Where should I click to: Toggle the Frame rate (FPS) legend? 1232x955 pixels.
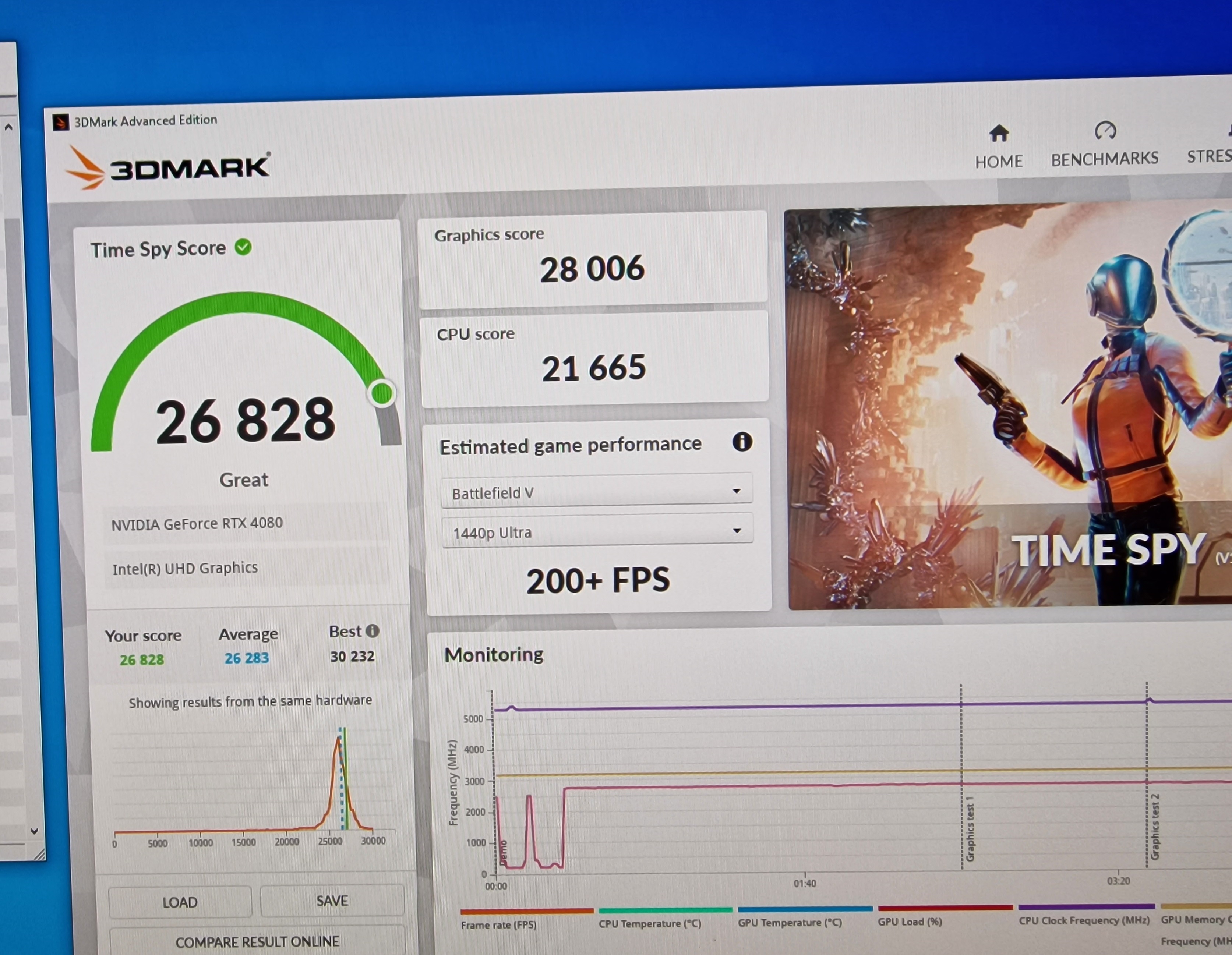click(x=498, y=924)
